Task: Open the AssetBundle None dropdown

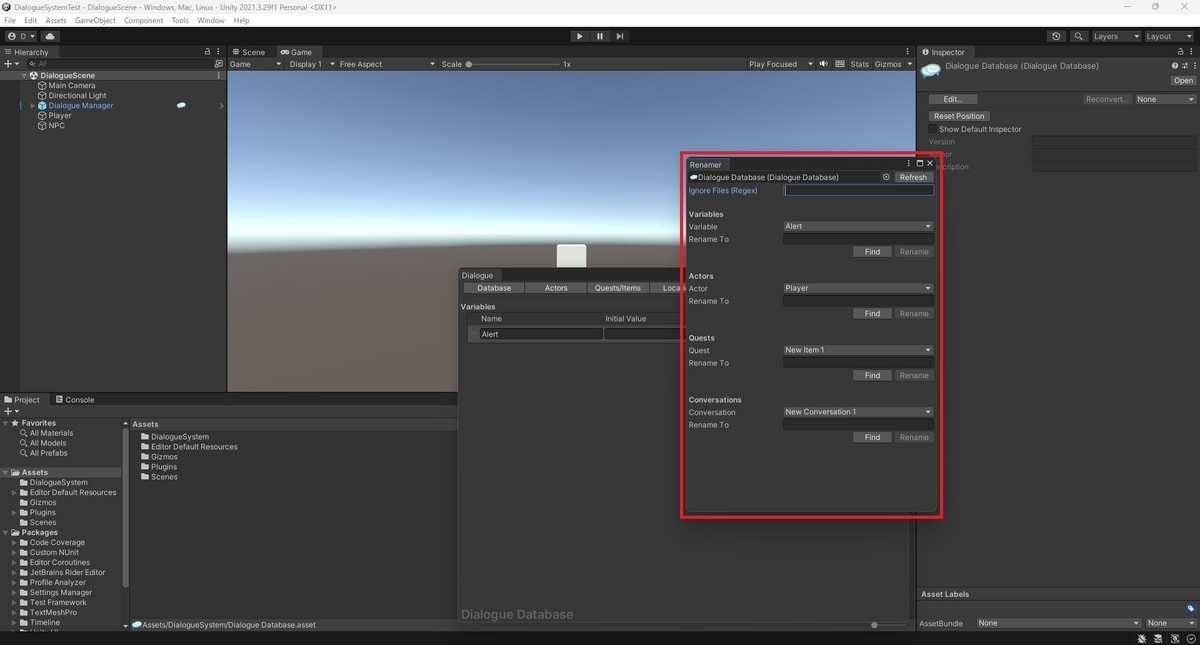Action: click(x=1058, y=623)
